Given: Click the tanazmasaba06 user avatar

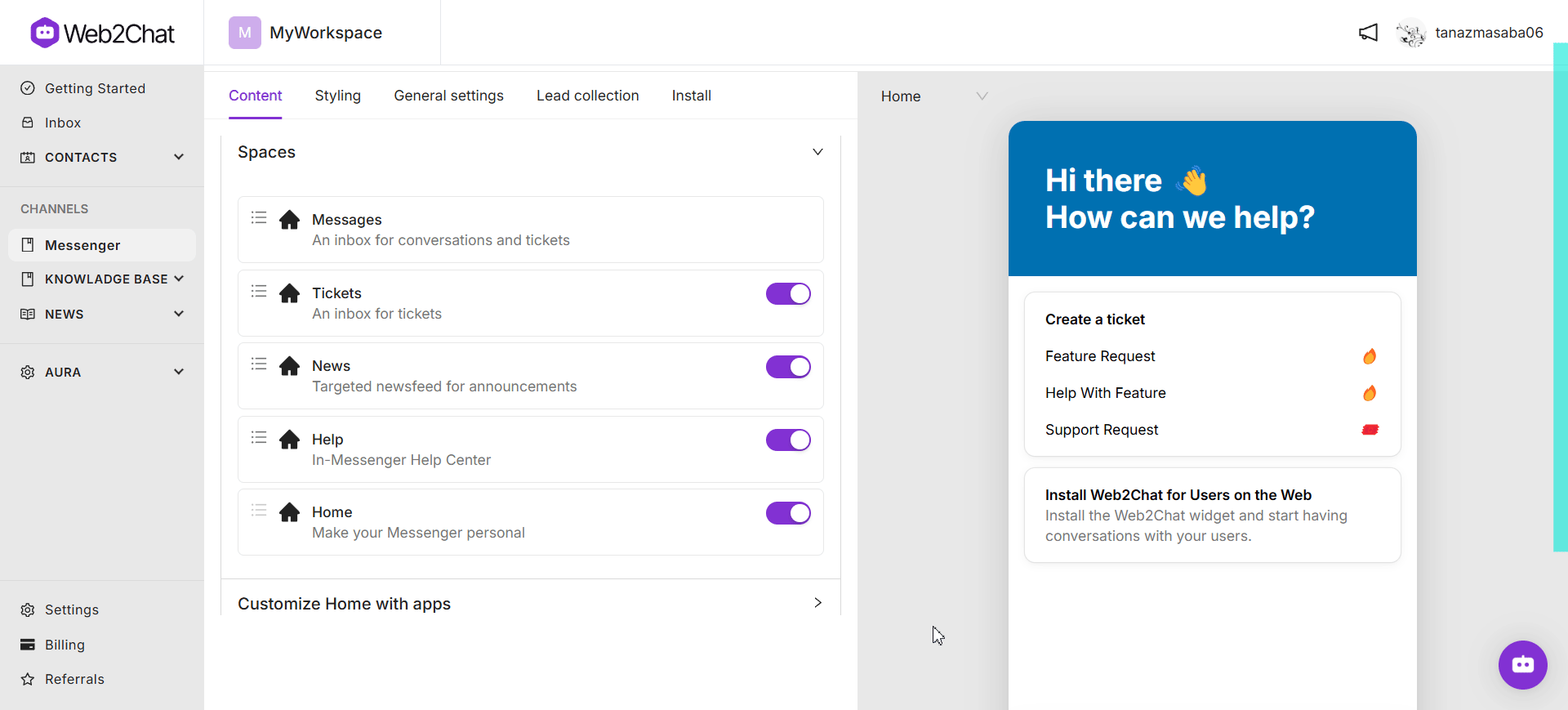Looking at the screenshot, I should tap(1411, 33).
